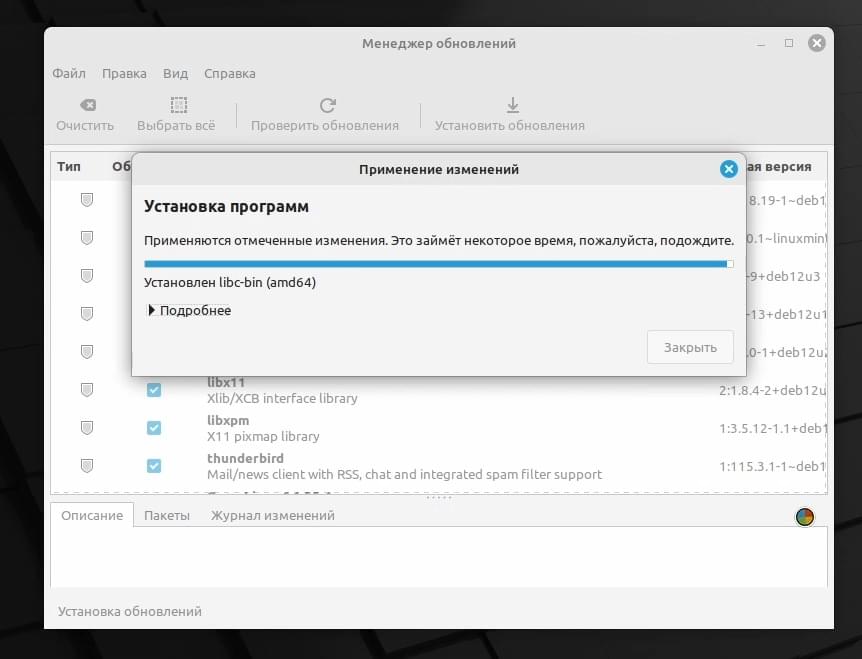Close the Менеджер обновлений window
Viewport: 862px width, 659px height.
[816, 43]
